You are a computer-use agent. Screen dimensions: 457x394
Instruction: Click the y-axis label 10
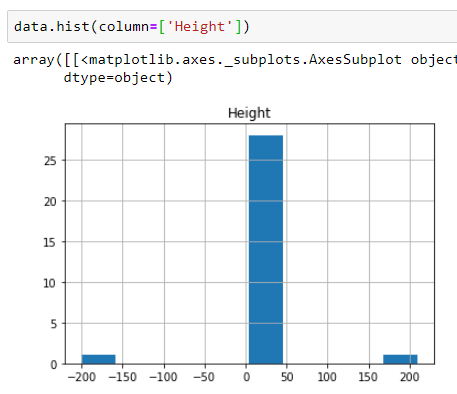tap(50, 283)
